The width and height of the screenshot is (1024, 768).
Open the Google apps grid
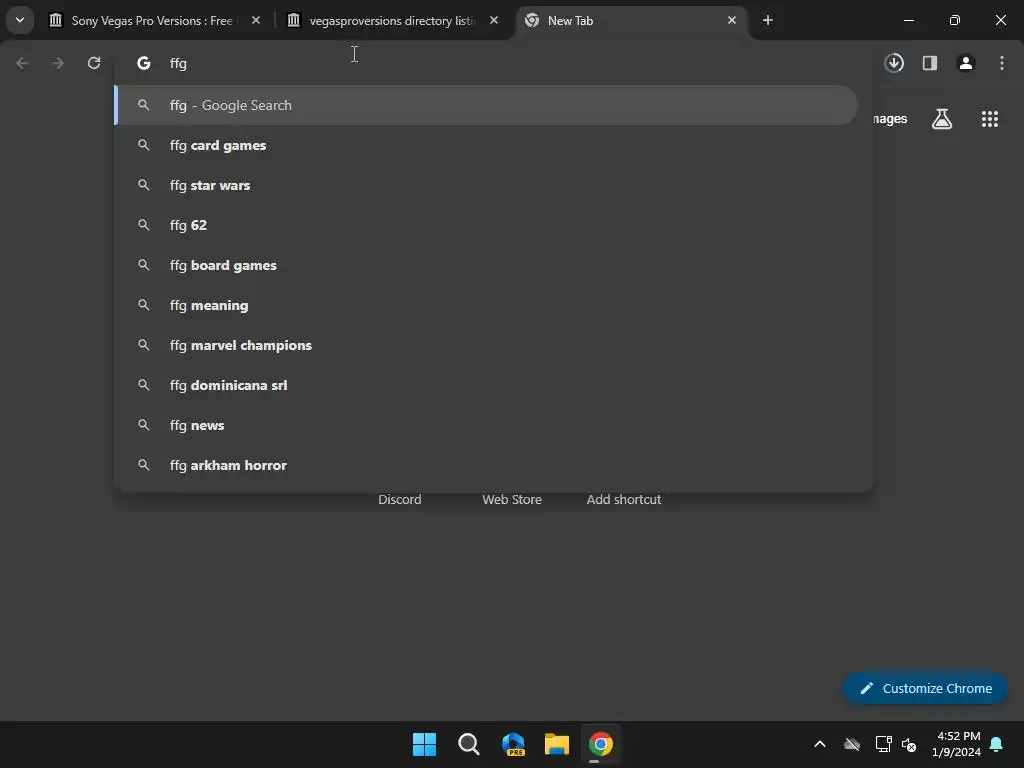tap(989, 119)
